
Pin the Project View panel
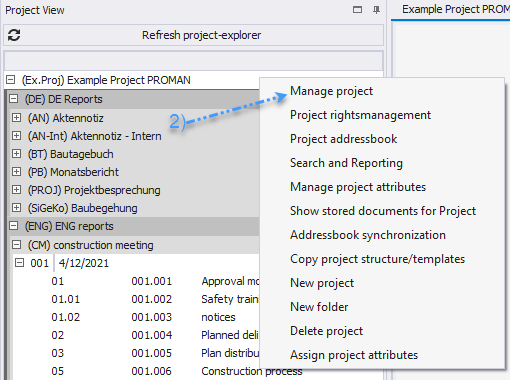pyautogui.click(x=376, y=10)
